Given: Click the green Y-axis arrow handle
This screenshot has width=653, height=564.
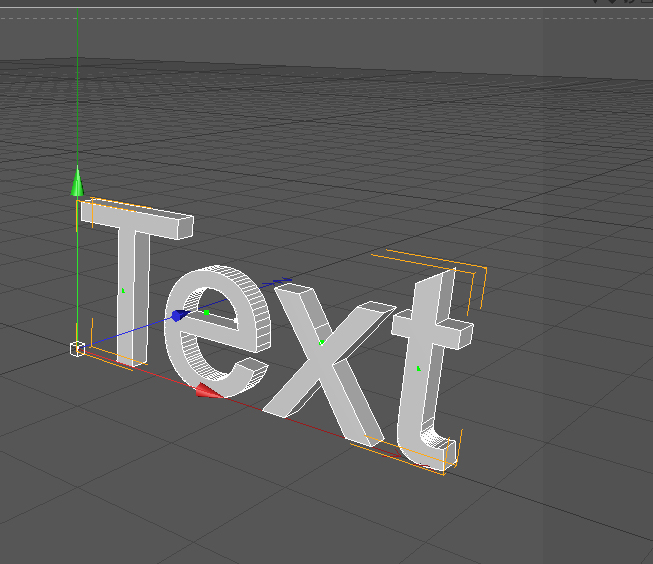Looking at the screenshot, I should 77,183.
